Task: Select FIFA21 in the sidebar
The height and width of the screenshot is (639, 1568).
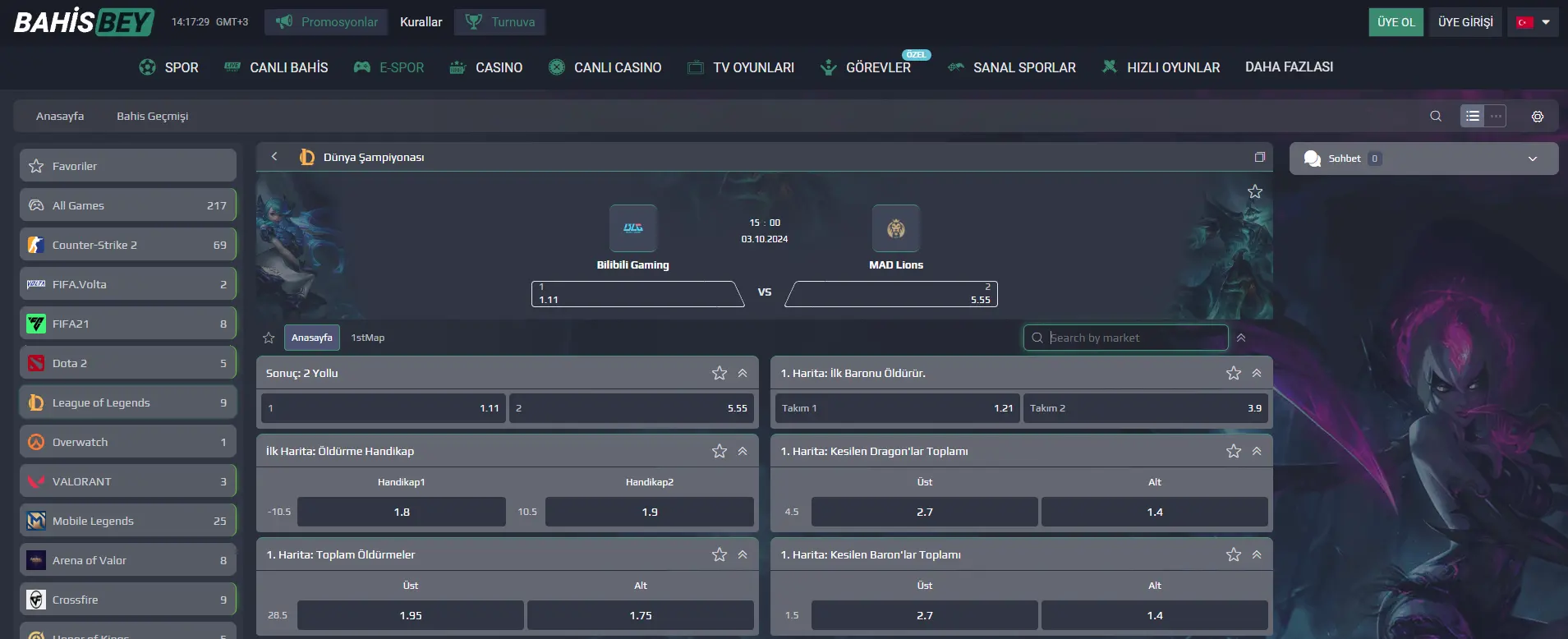Action: tap(128, 323)
